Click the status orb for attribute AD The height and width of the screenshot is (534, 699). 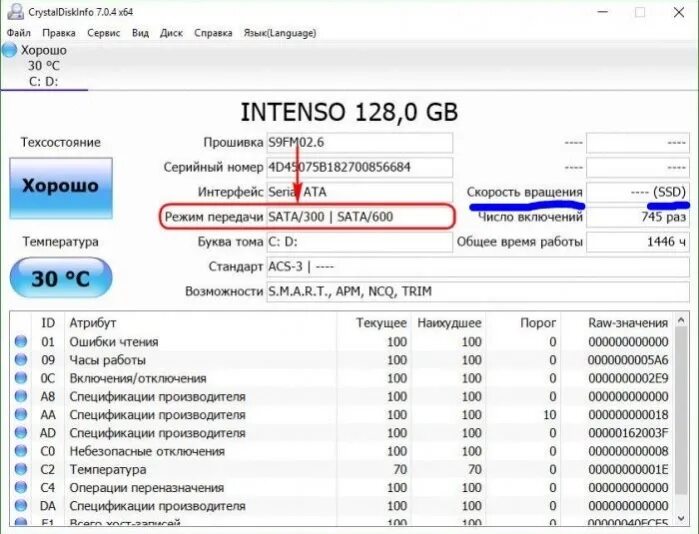click(21, 433)
